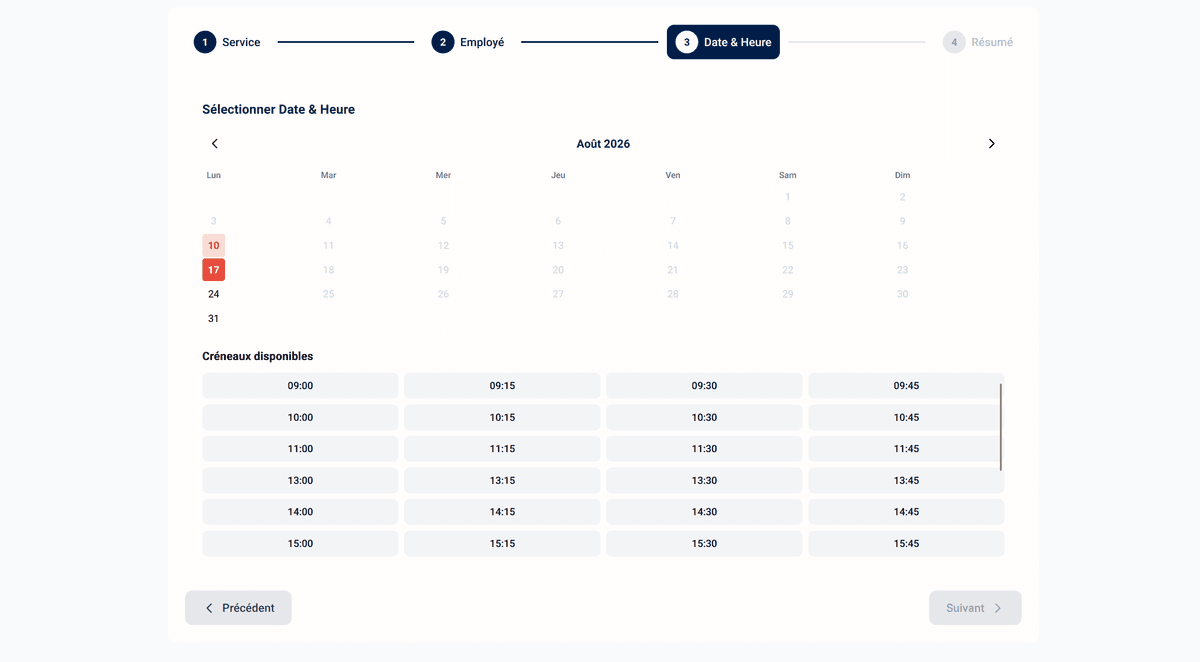Book the 13:15 slot

coord(502,480)
